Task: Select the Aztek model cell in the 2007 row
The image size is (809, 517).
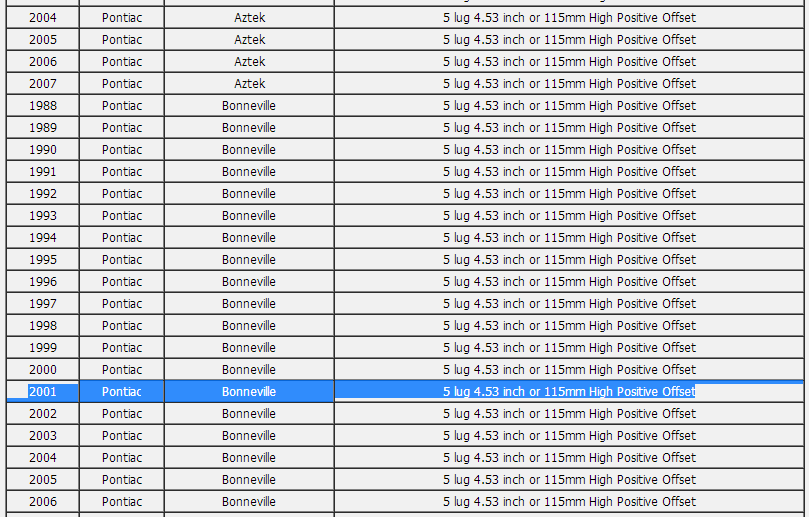Action: [x=250, y=84]
